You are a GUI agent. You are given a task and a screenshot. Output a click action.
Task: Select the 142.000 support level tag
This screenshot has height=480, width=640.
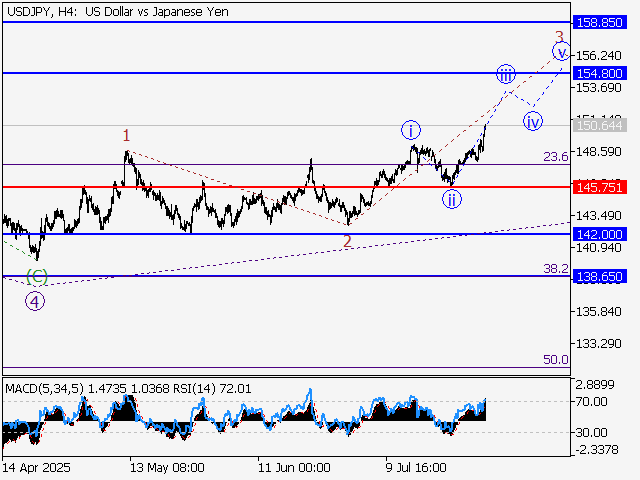600,234
